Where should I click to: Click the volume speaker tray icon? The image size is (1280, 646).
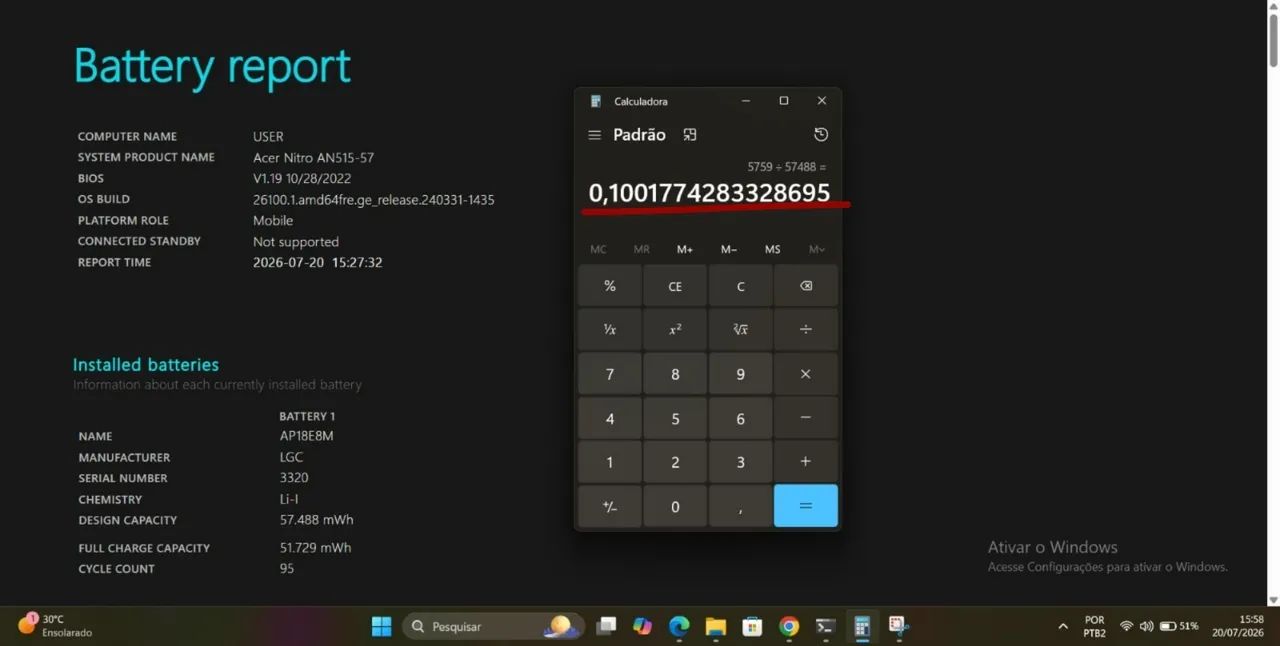[1146, 626]
